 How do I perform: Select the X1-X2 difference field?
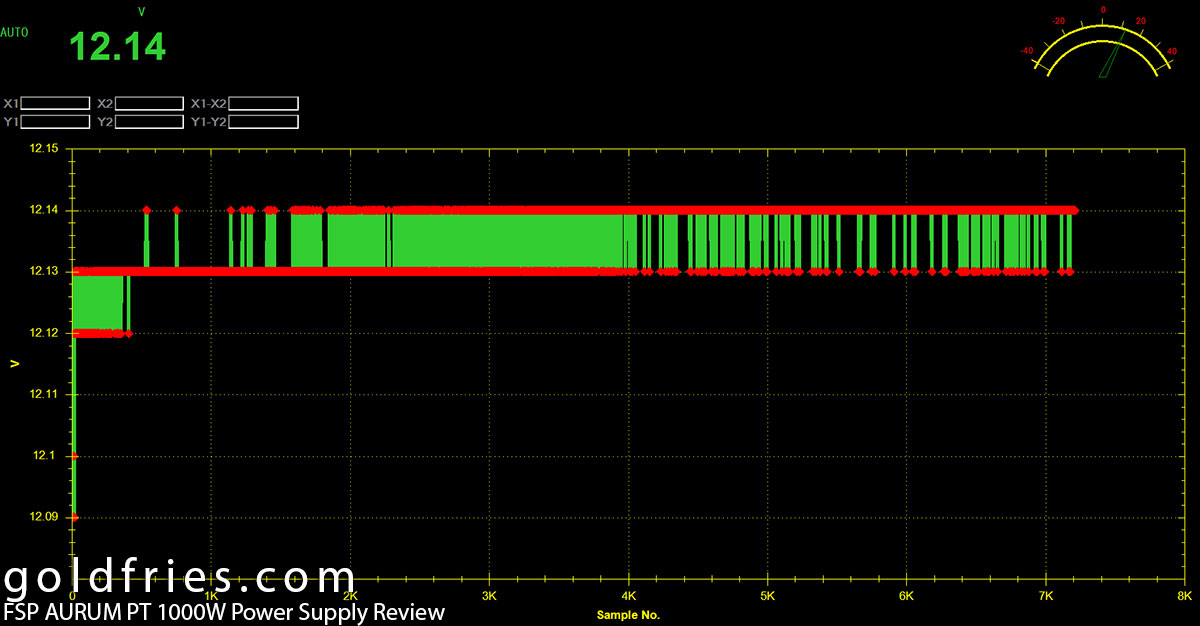pos(263,103)
